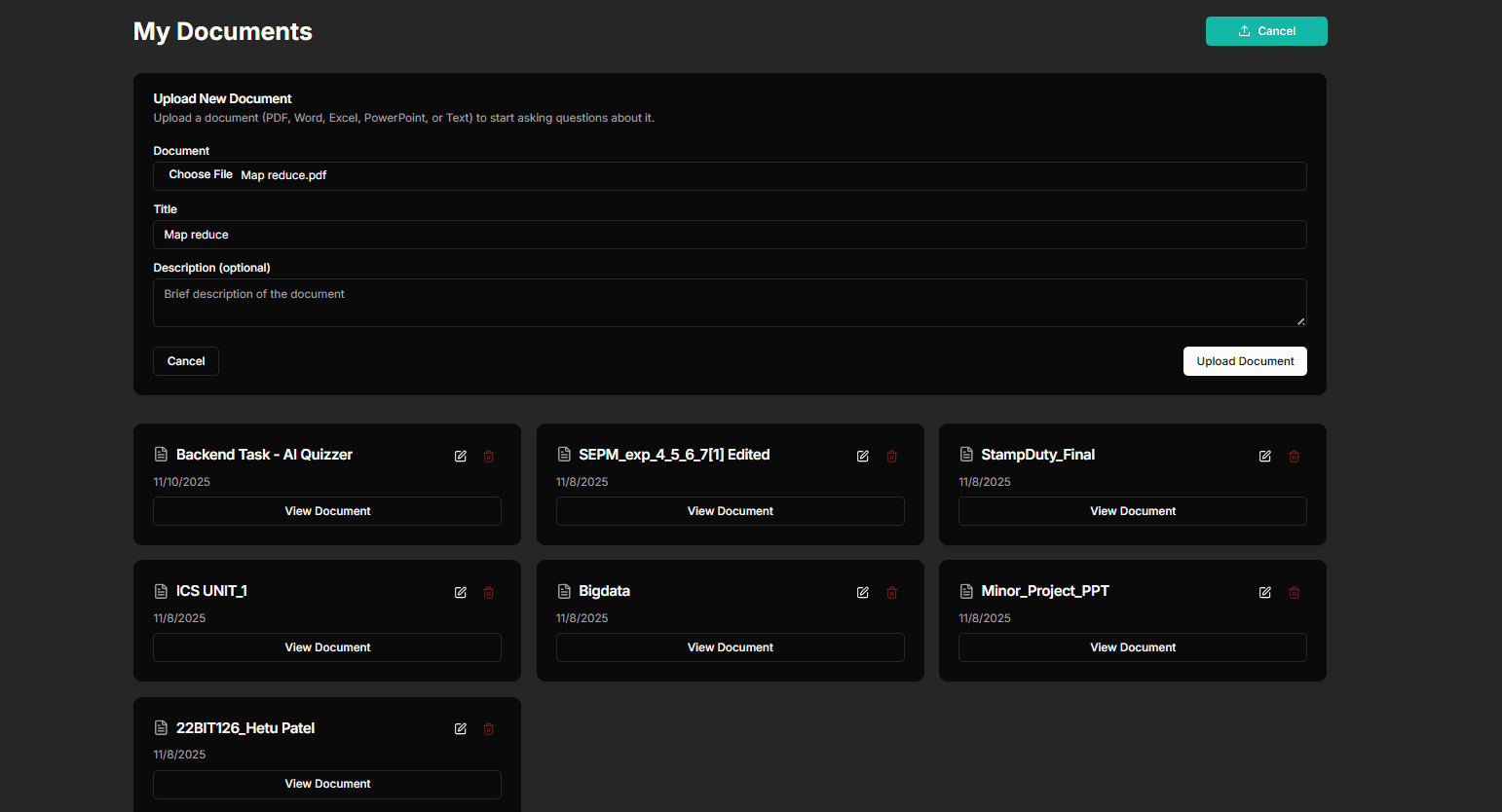The width and height of the screenshot is (1502, 812).
Task: Click the Minor_Project_PPT title text
Action: [x=1045, y=591]
